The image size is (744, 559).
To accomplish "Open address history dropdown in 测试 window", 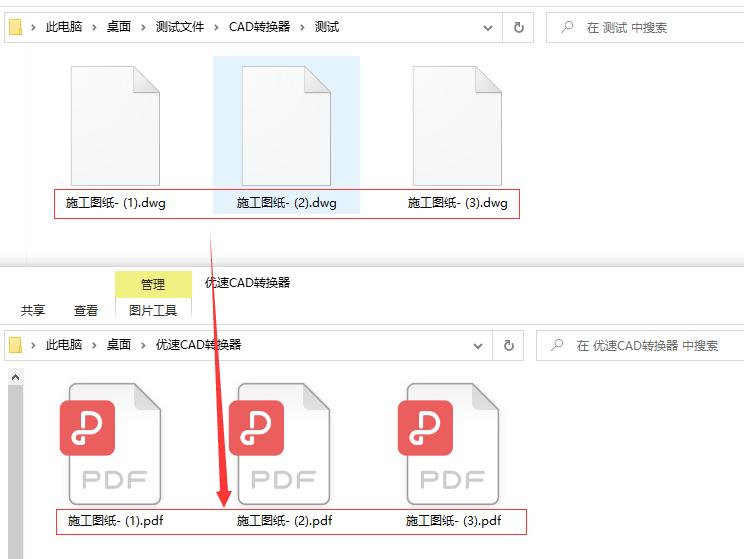I will pos(487,28).
